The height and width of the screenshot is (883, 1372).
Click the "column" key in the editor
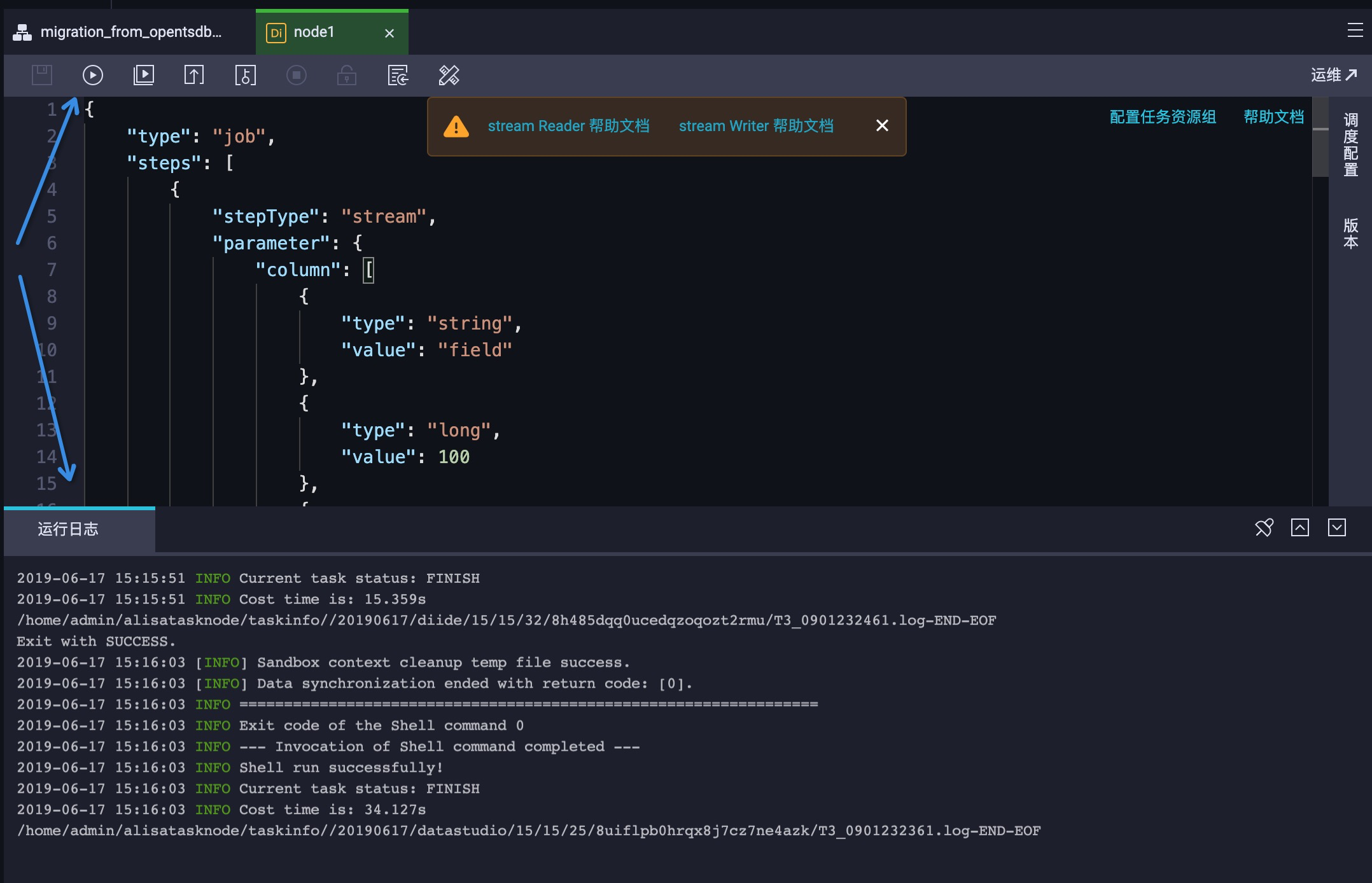click(298, 270)
